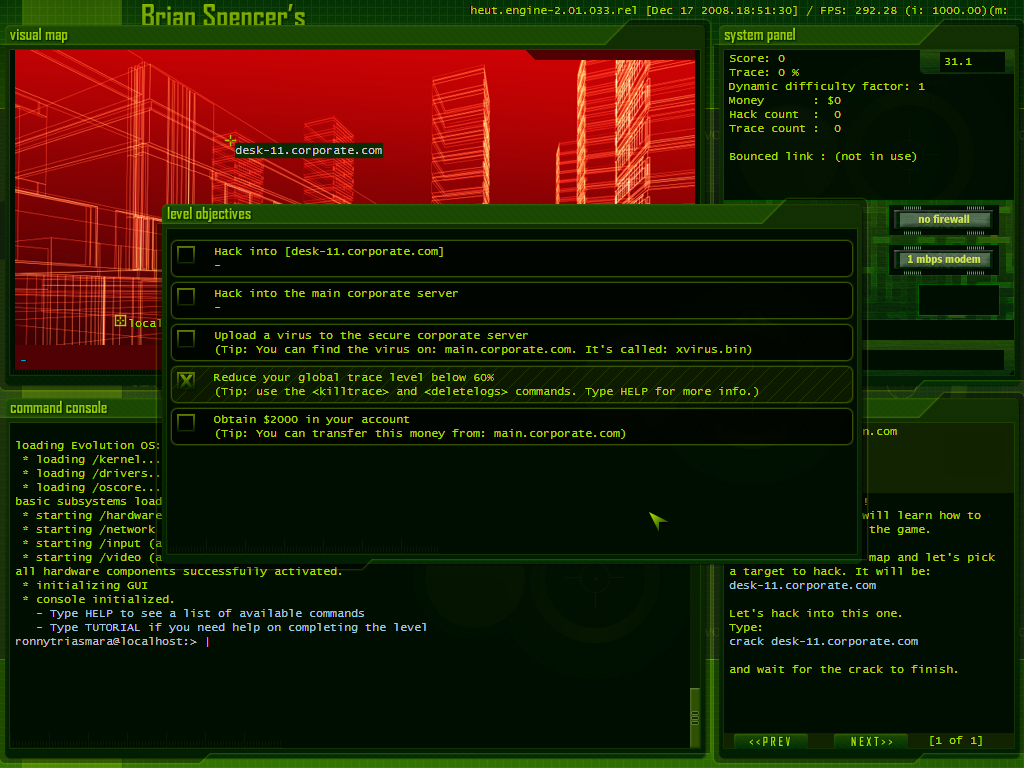This screenshot has width=1024, height=768.
Task: Click the 31.1 timer field in system panel
Action: coord(972,62)
